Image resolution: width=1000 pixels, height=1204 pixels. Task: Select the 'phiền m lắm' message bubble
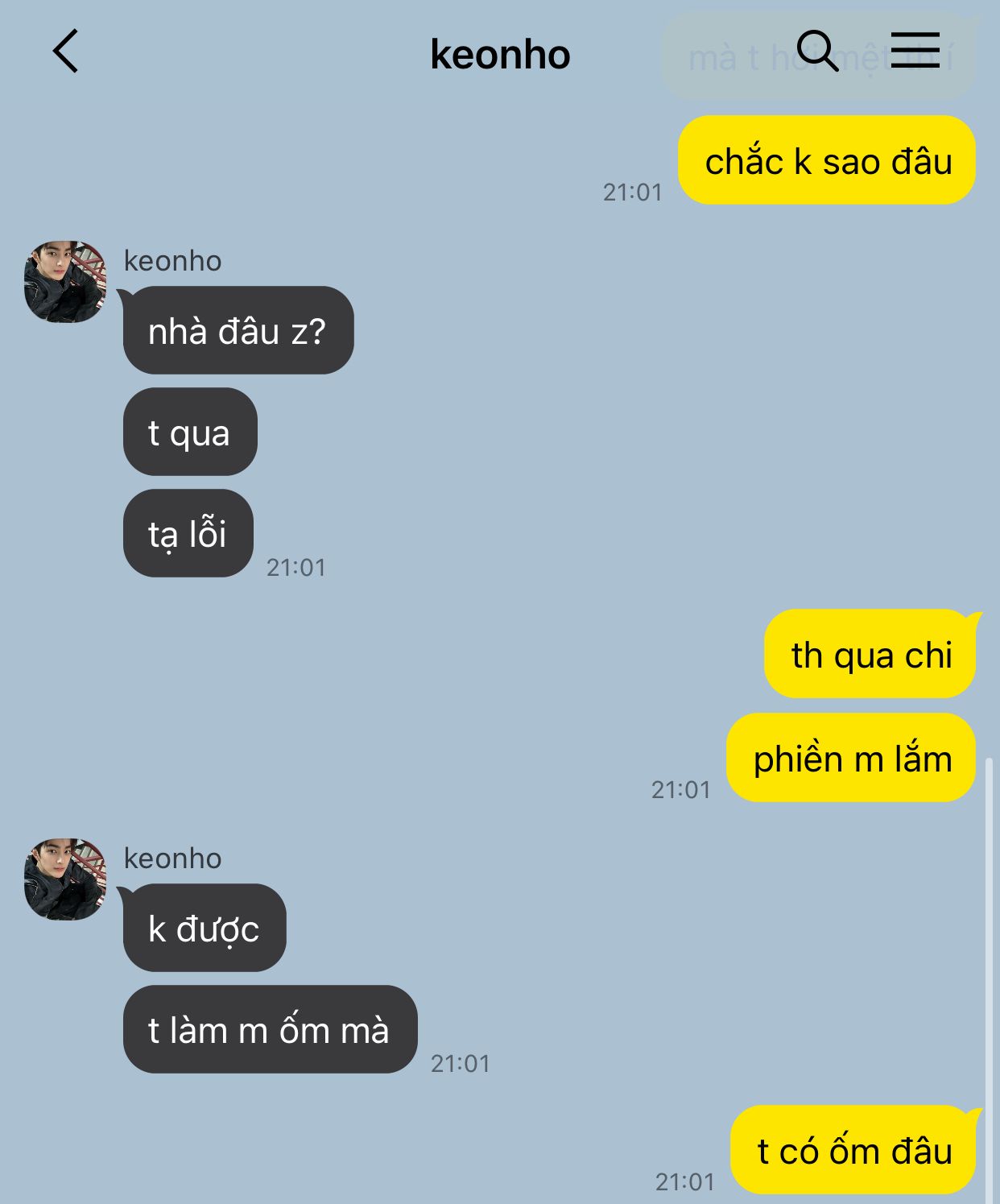[x=851, y=758]
